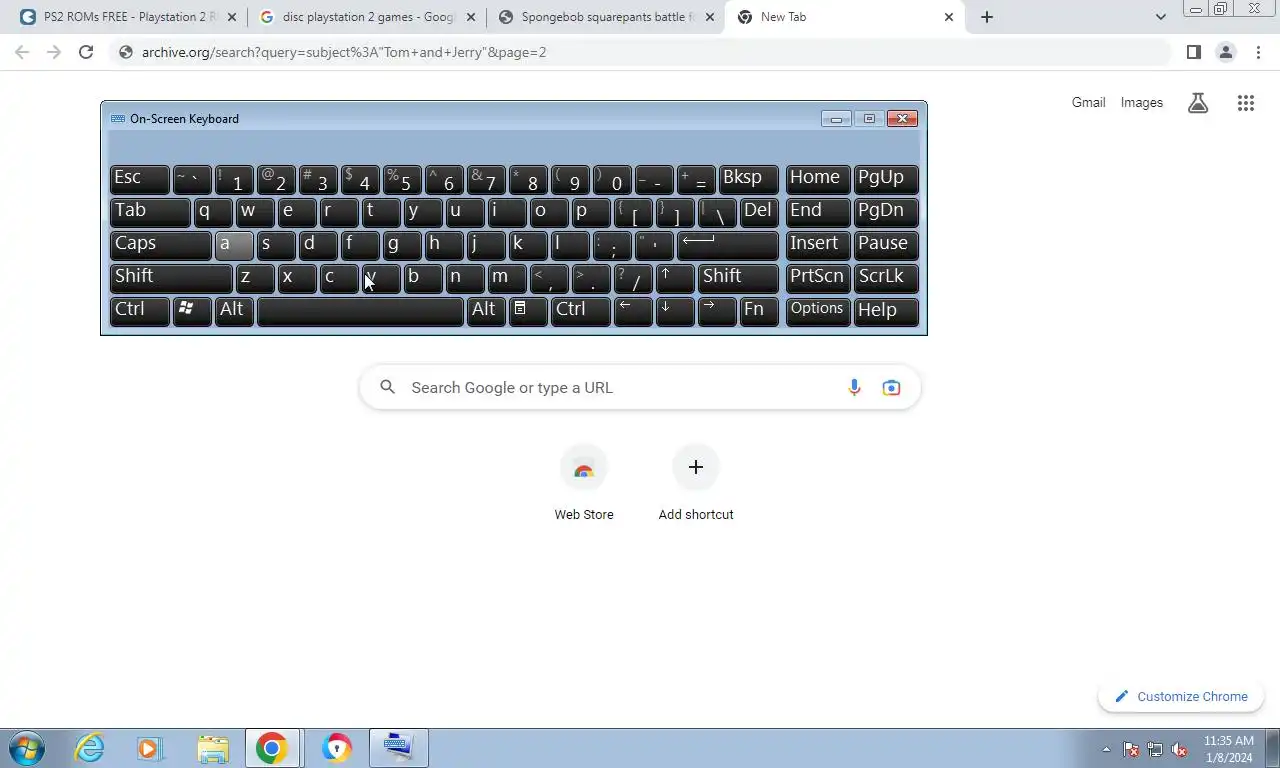Toggle the right Shift key
The width and height of the screenshot is (1280, 768).
[x=738, y=278]
